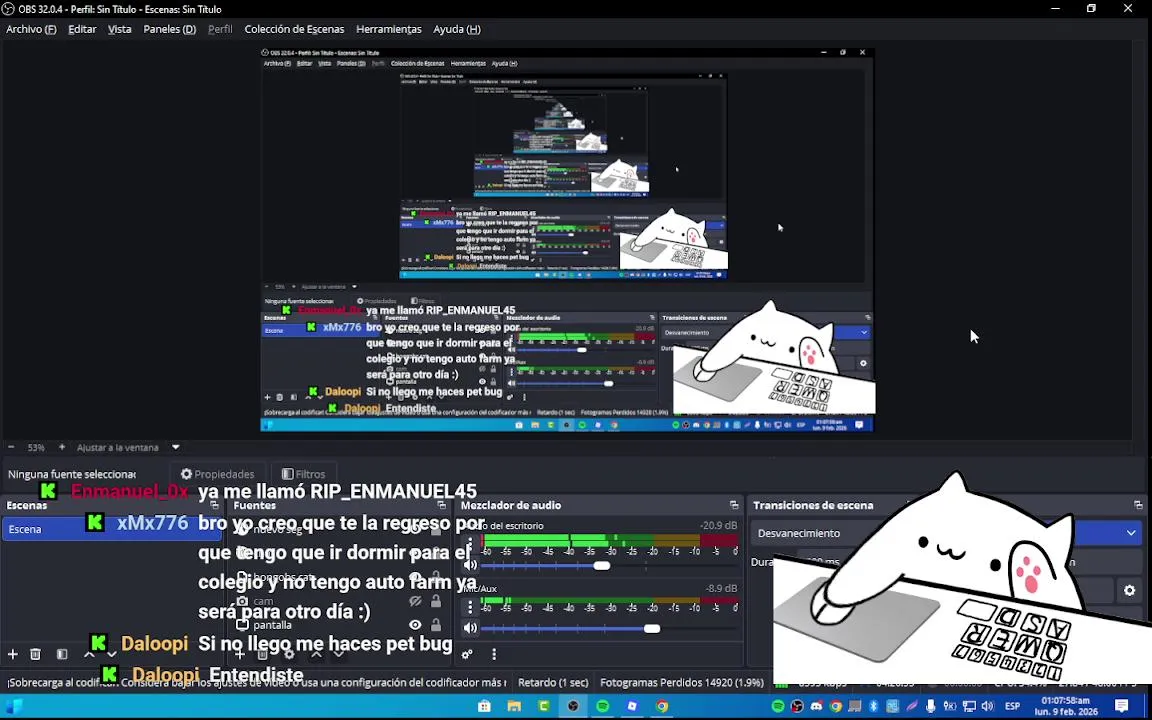Click the 53% preview zoom value

click(x=36, y=447)
